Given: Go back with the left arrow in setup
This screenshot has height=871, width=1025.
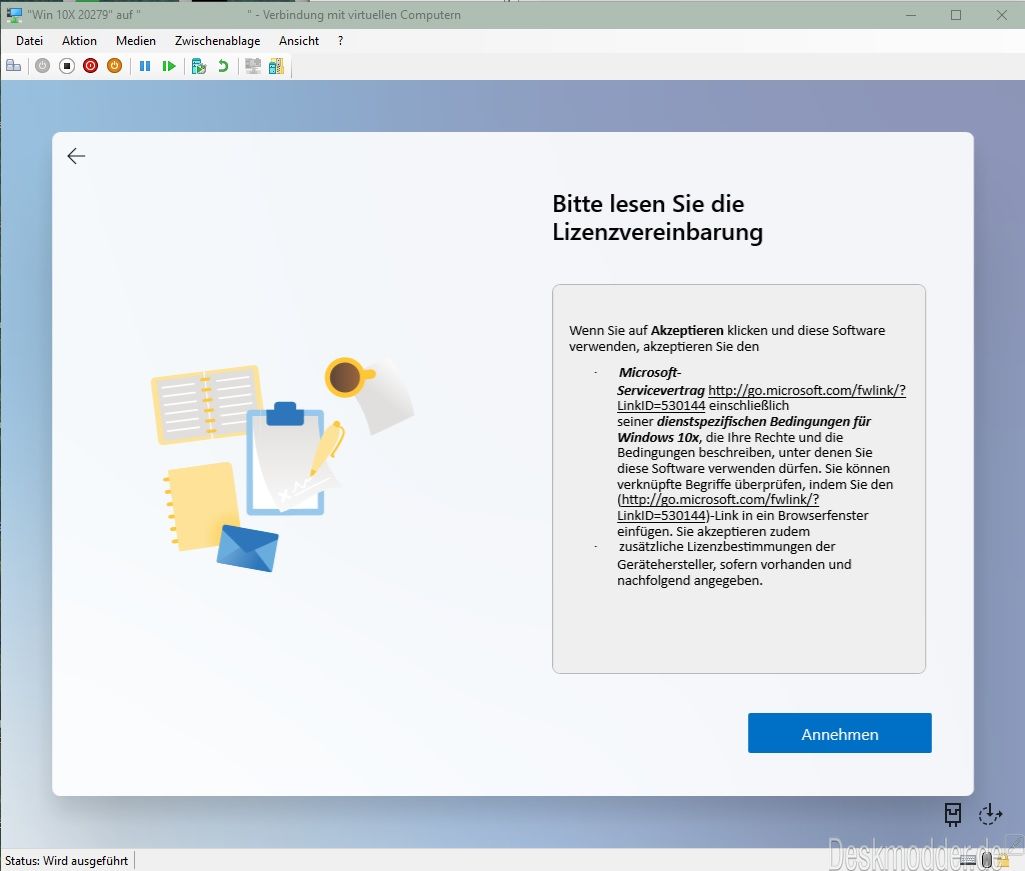Looking at the screenshot, I should tap(76, 156).
